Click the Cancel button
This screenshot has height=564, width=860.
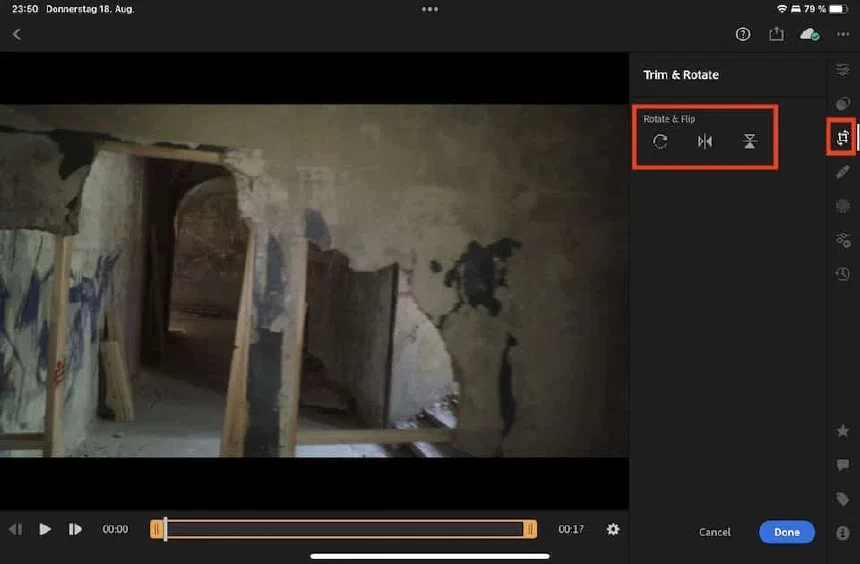715,532
